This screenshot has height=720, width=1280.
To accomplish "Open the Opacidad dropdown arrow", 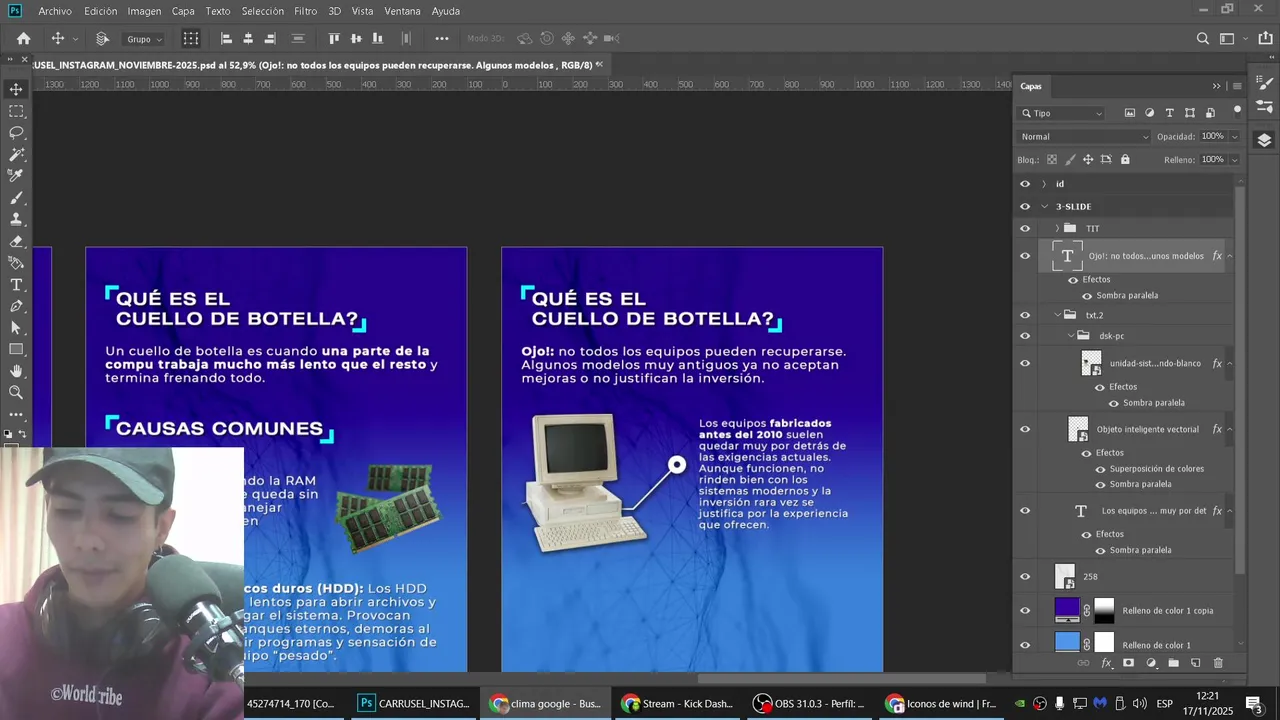I will point(1234,137).
